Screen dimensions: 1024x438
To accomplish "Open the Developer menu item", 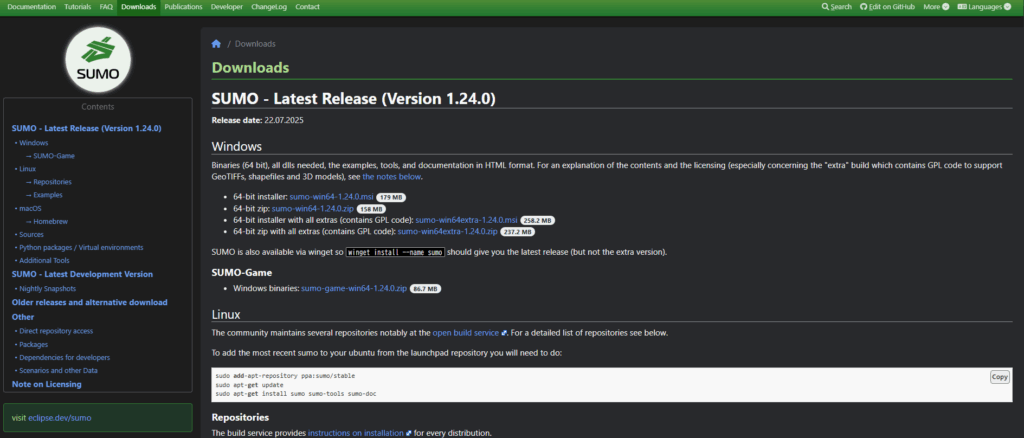I will tap(227, 7).
